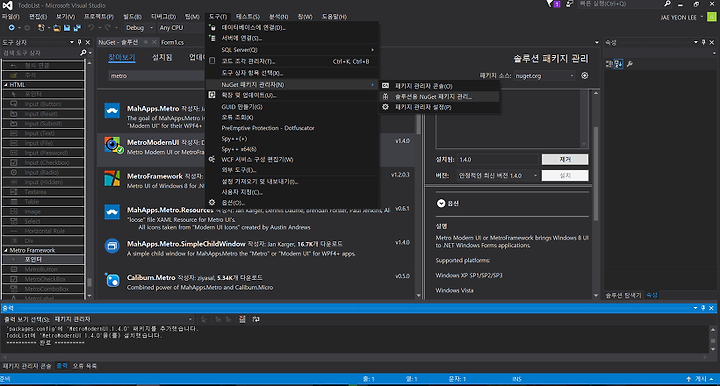The image size is (720, 386).
Task: Open the Debug configuration dropdown
Action: [x=139, y=28]
